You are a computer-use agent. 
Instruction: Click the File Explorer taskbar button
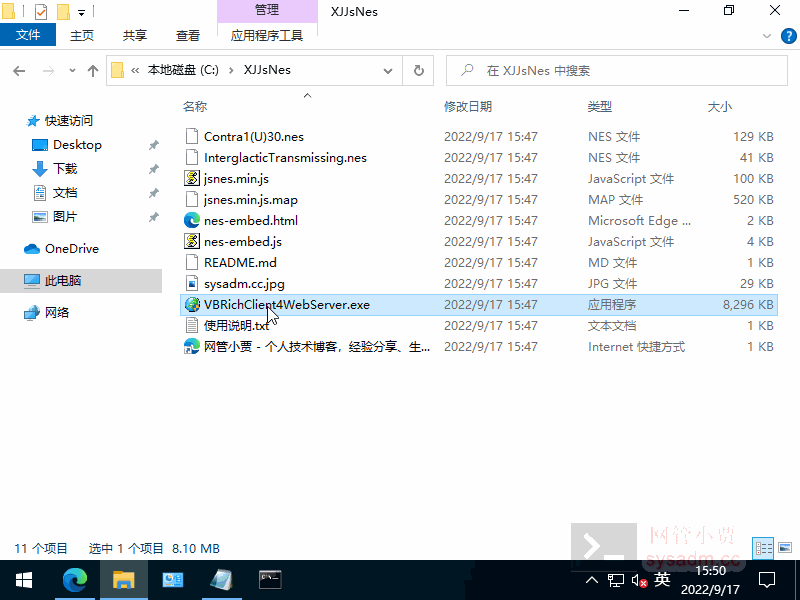coord(123,580)
